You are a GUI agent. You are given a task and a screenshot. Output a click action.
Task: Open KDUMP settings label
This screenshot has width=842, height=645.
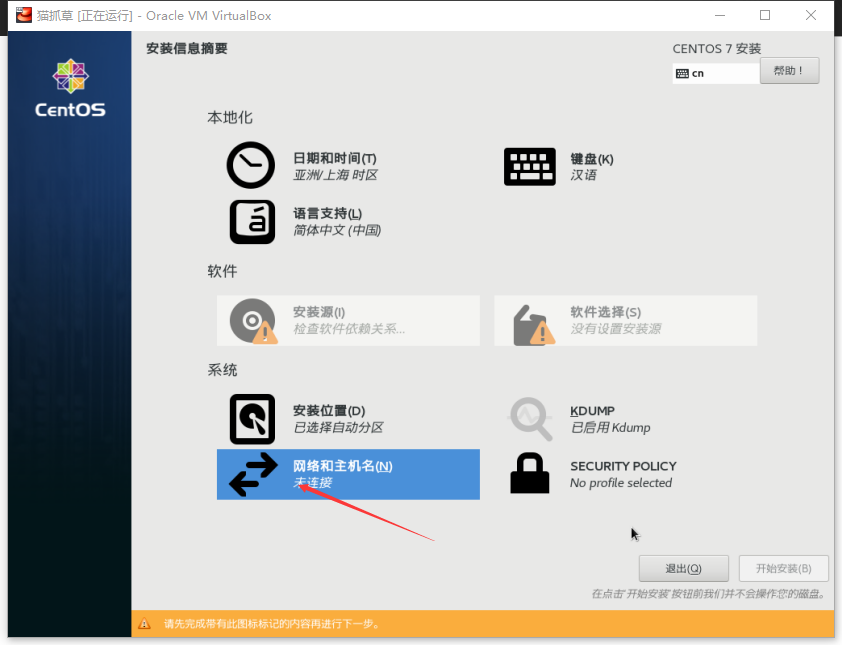point(592,411)
